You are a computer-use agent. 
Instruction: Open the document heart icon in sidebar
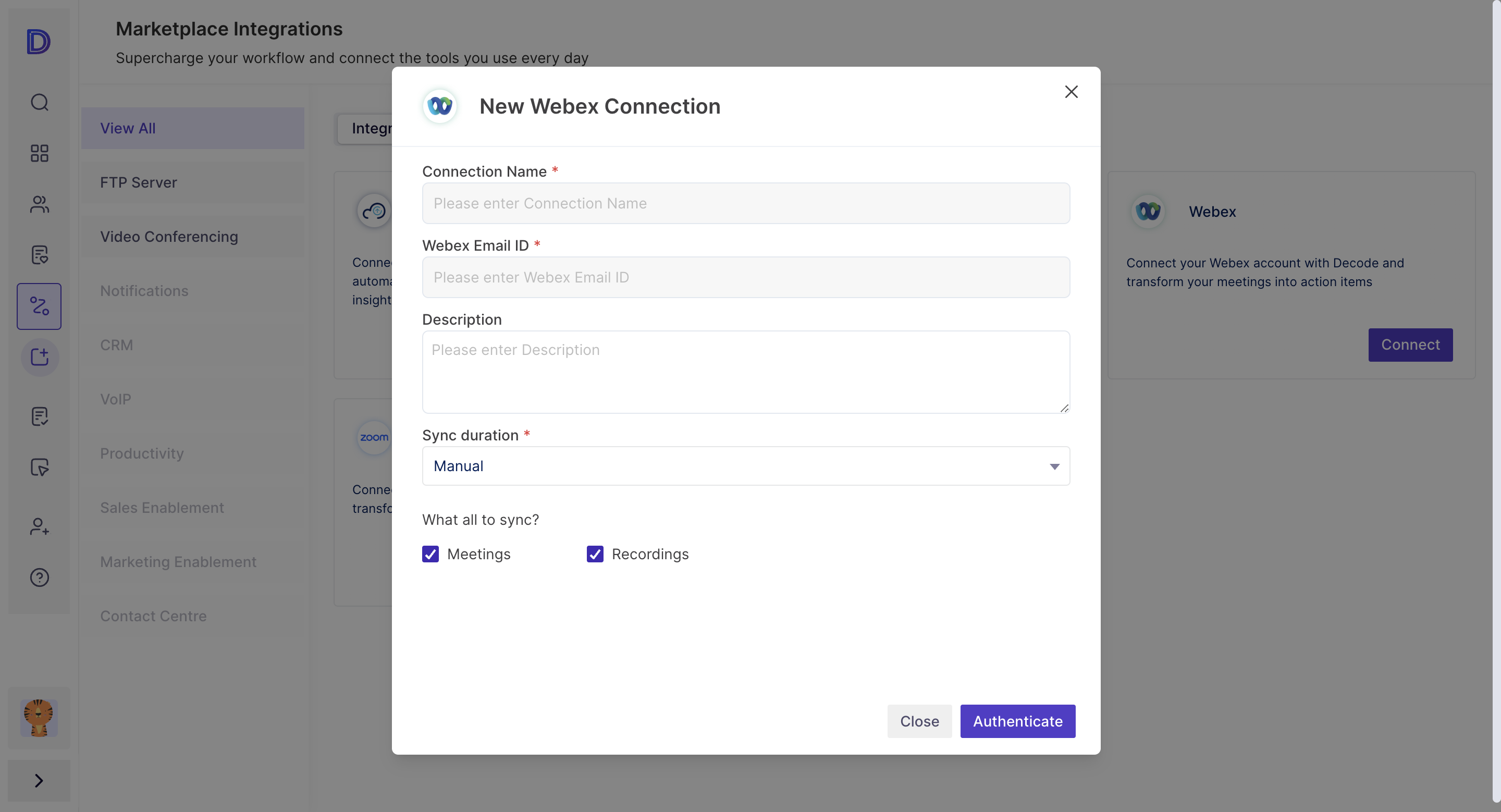[x=39, y=254]
